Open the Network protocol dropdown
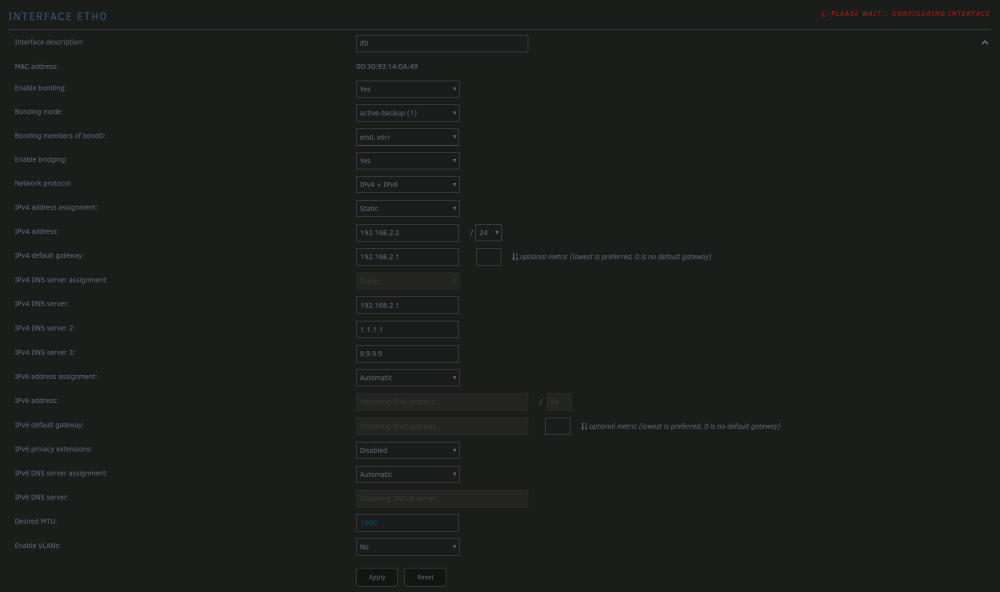 click(x=407, y=184)
